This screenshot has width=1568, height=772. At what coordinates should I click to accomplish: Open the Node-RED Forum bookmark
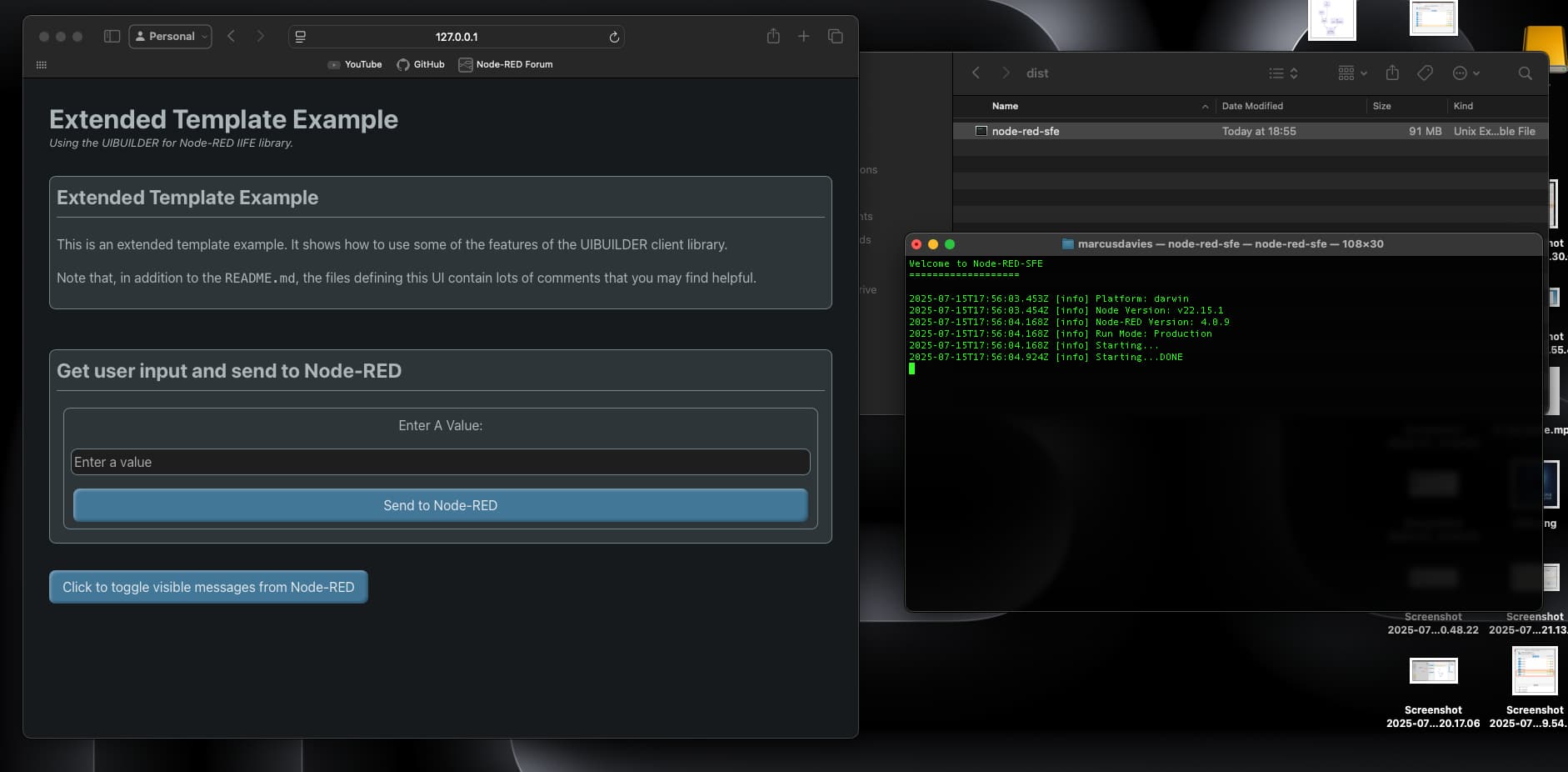click(506, 64)
